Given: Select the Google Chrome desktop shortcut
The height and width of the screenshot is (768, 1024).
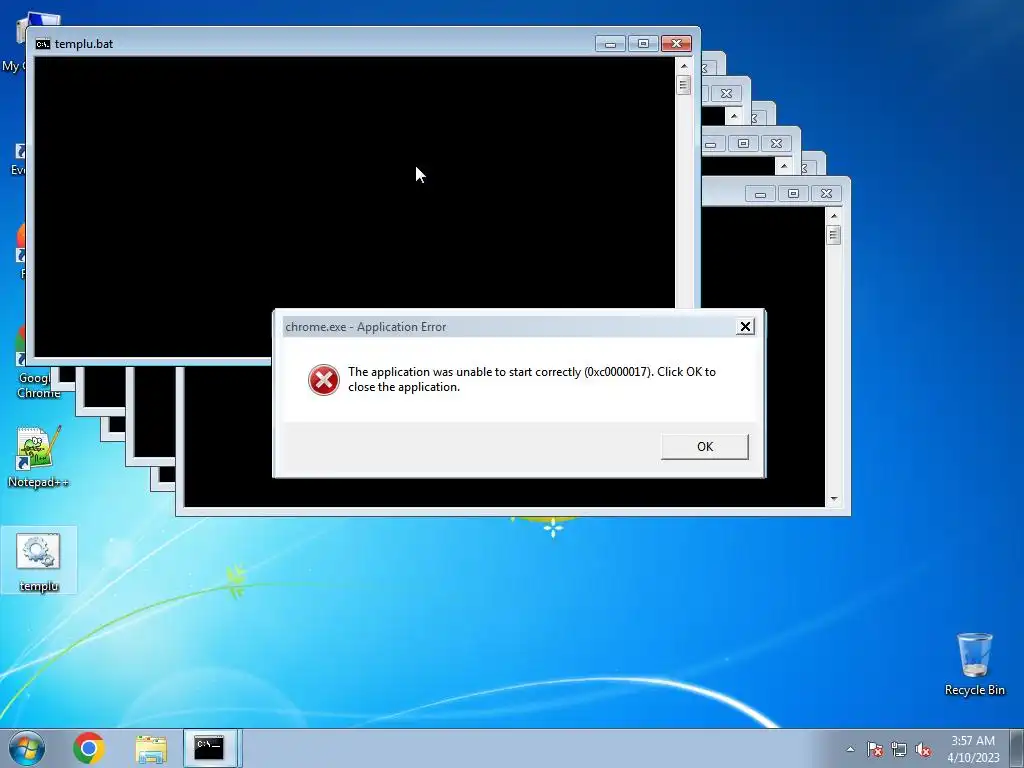Looking at the screenshot, I should [x=38, y=362].
